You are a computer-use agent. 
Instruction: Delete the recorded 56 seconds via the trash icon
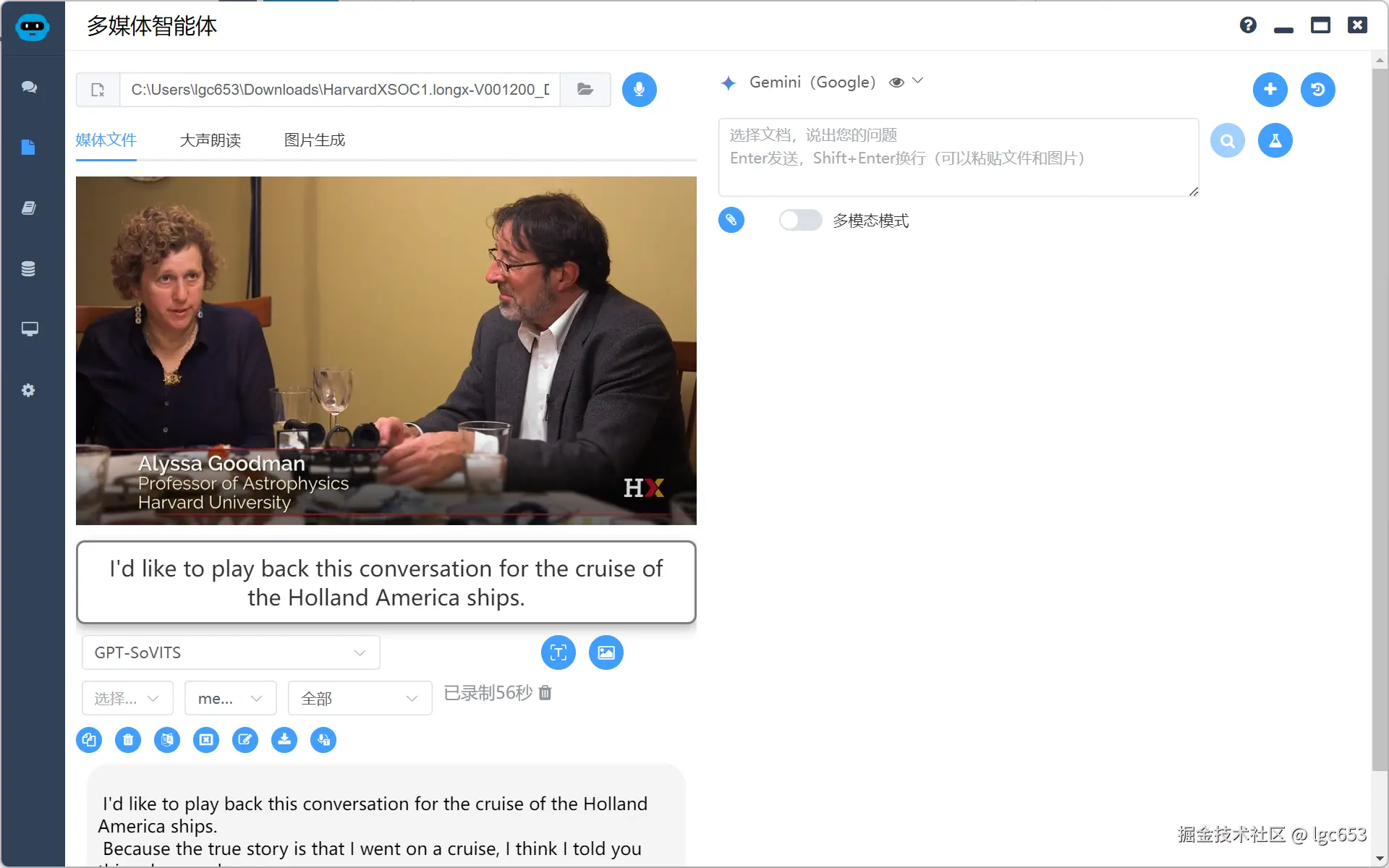pyautogui.click(x=545, y=693)
